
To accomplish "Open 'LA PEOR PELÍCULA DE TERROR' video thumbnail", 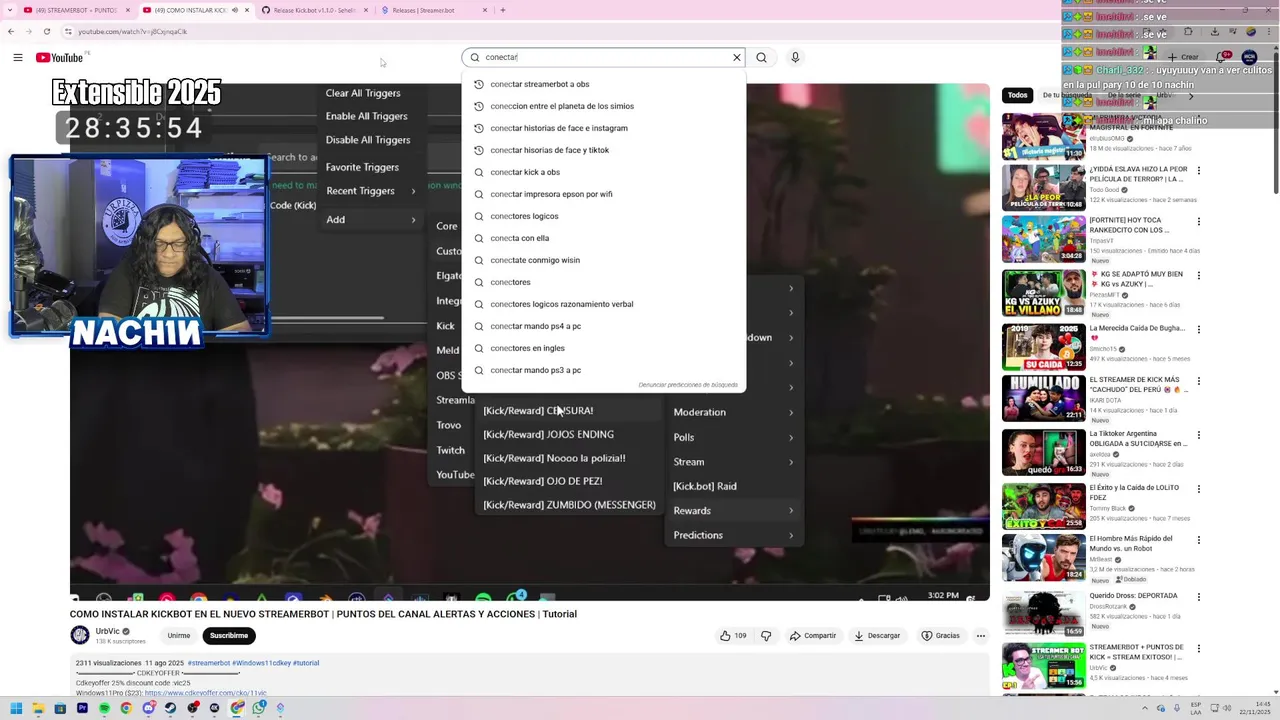I will coord(1044,187).
